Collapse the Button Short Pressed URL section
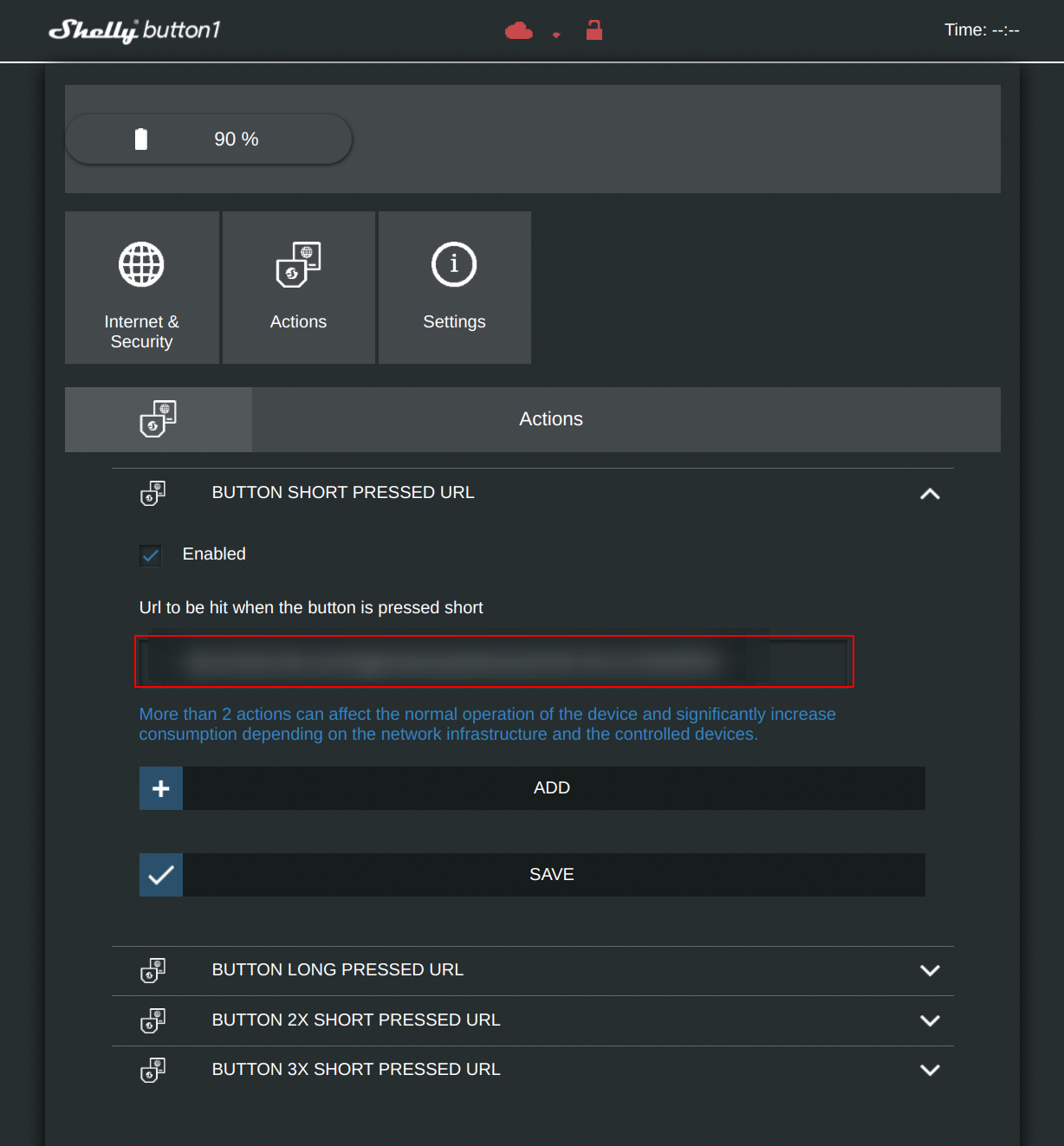 [930, 494]
